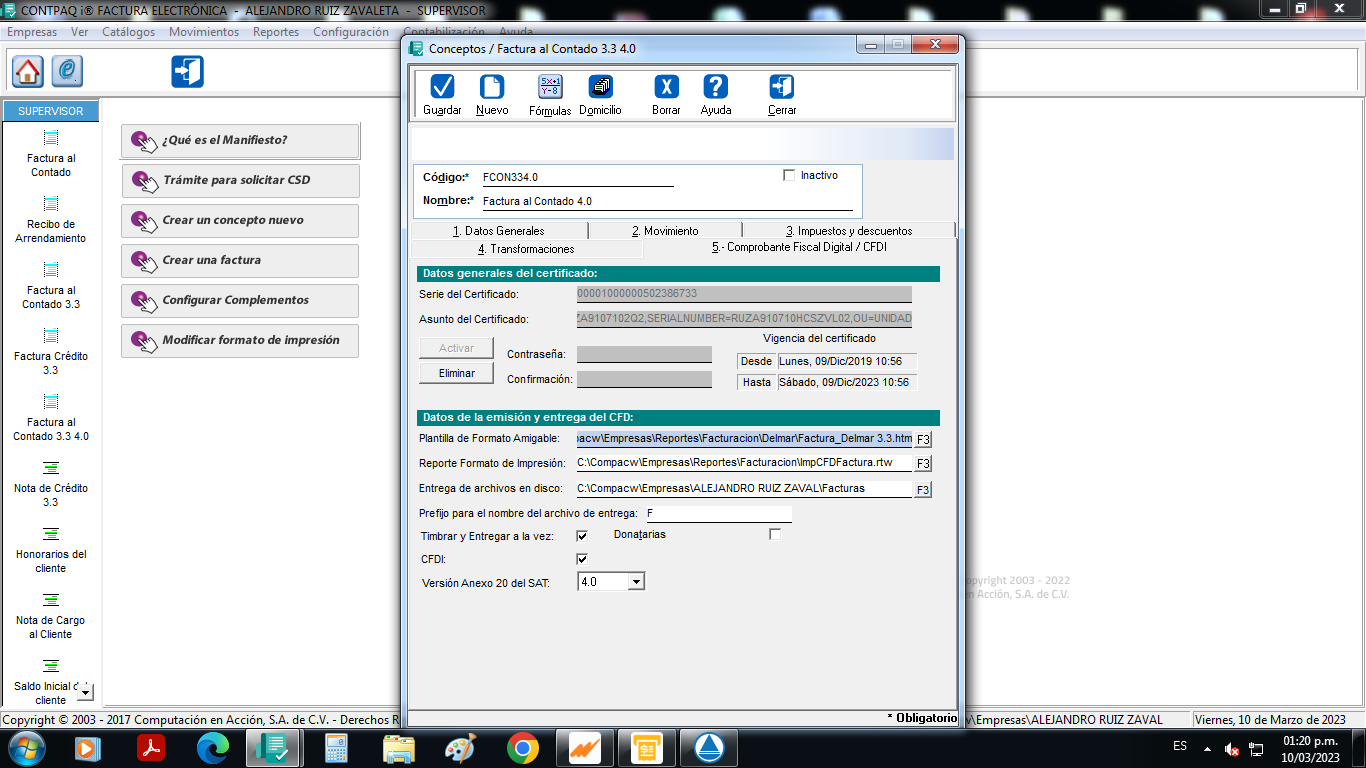The image size is (1366, 768).
Task: Open Plantilla de Formato Amigable F3 lookup
Action: coord(923,439)
